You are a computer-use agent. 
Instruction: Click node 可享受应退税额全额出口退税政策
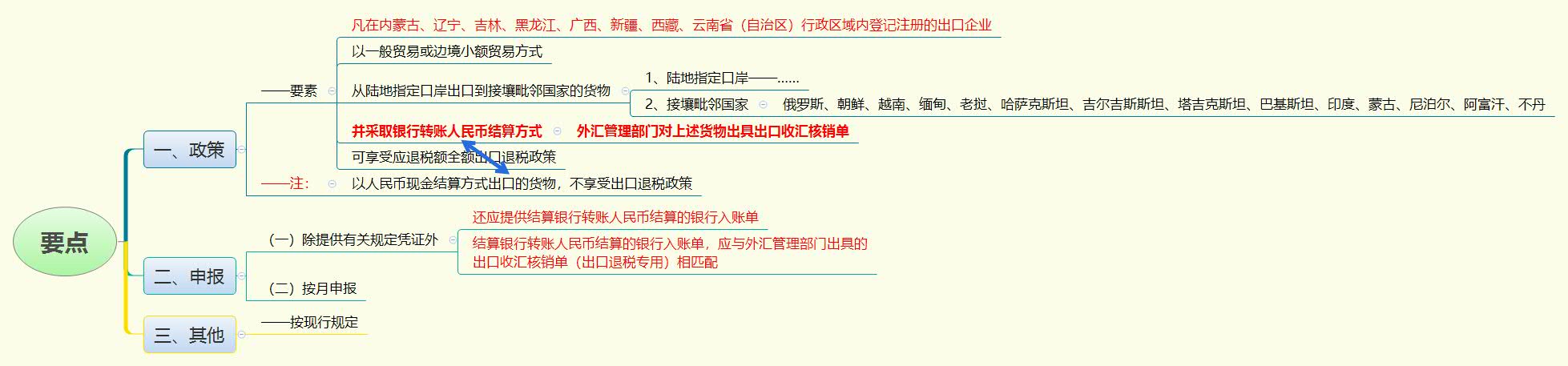point(453,157)
